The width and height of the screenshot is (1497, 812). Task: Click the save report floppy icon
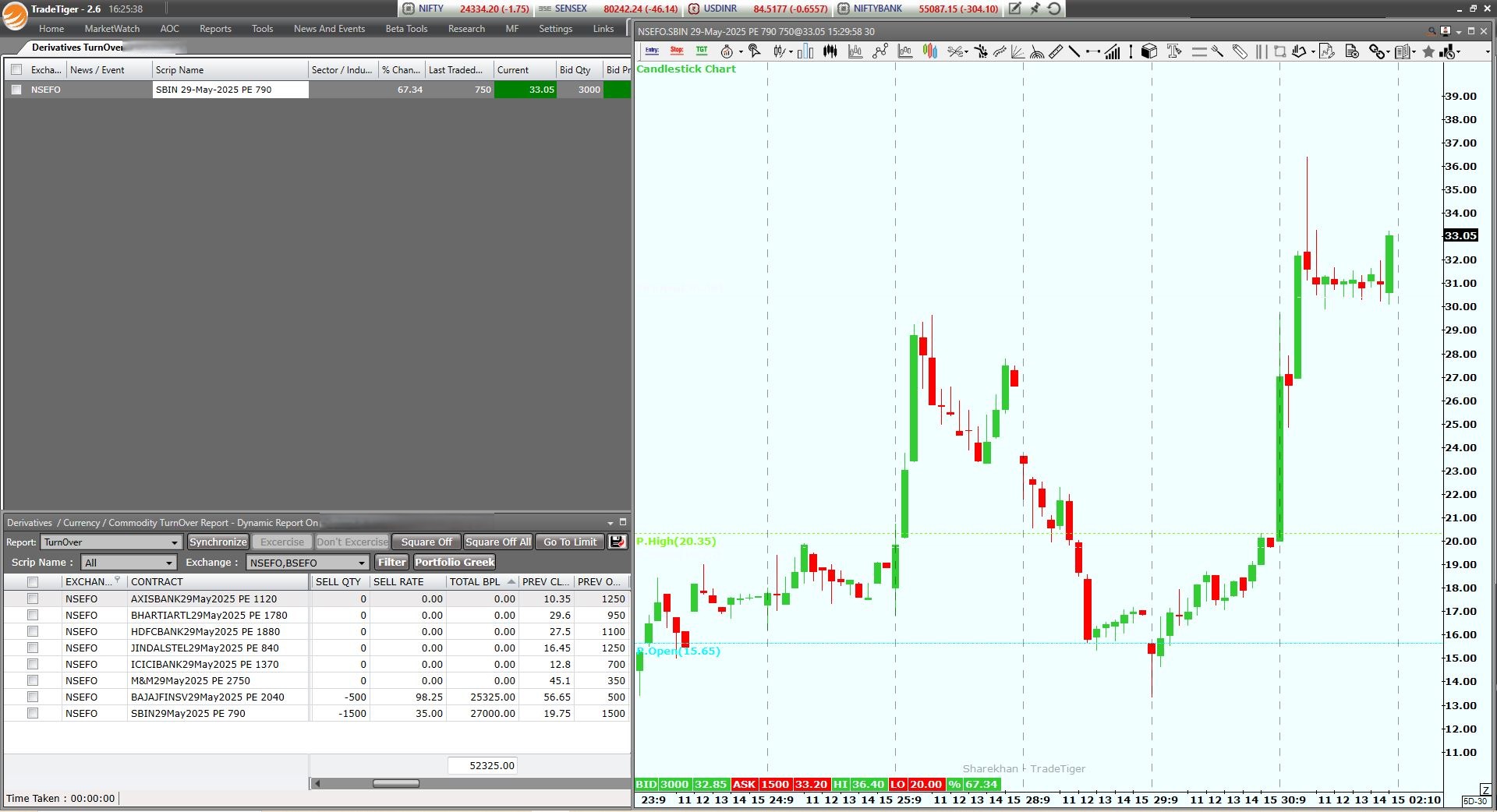tap(618, 542)
